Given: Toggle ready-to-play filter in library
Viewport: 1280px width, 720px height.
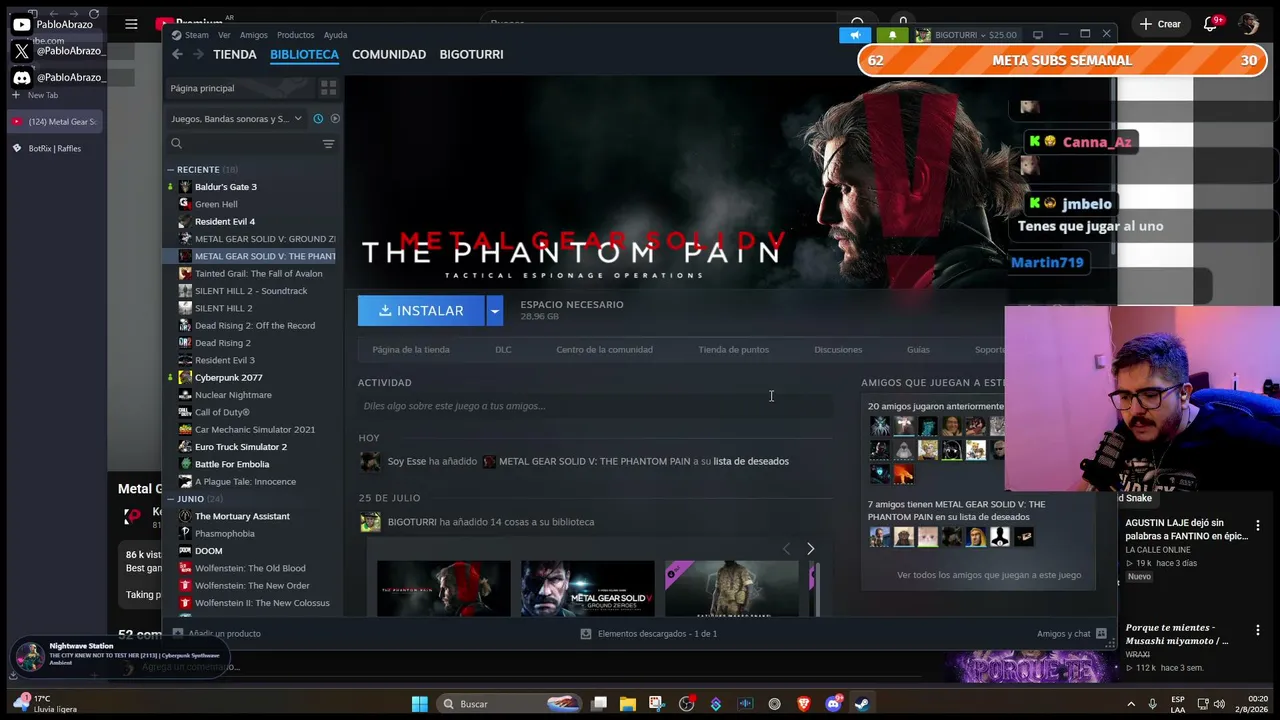Looking at the screenshot, I should (x=335, y=119).
